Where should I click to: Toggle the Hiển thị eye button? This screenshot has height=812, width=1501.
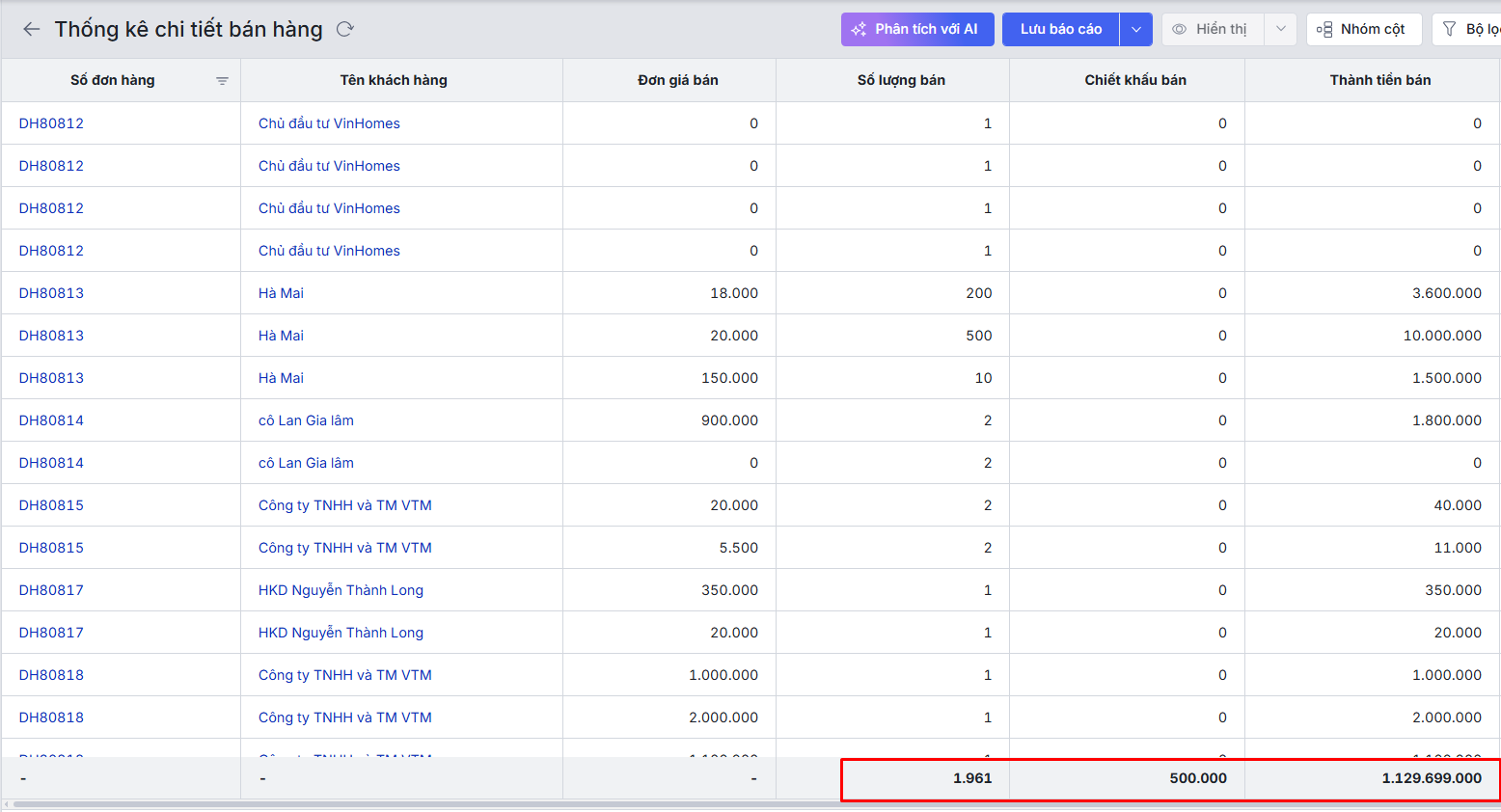pos(1212,29)
